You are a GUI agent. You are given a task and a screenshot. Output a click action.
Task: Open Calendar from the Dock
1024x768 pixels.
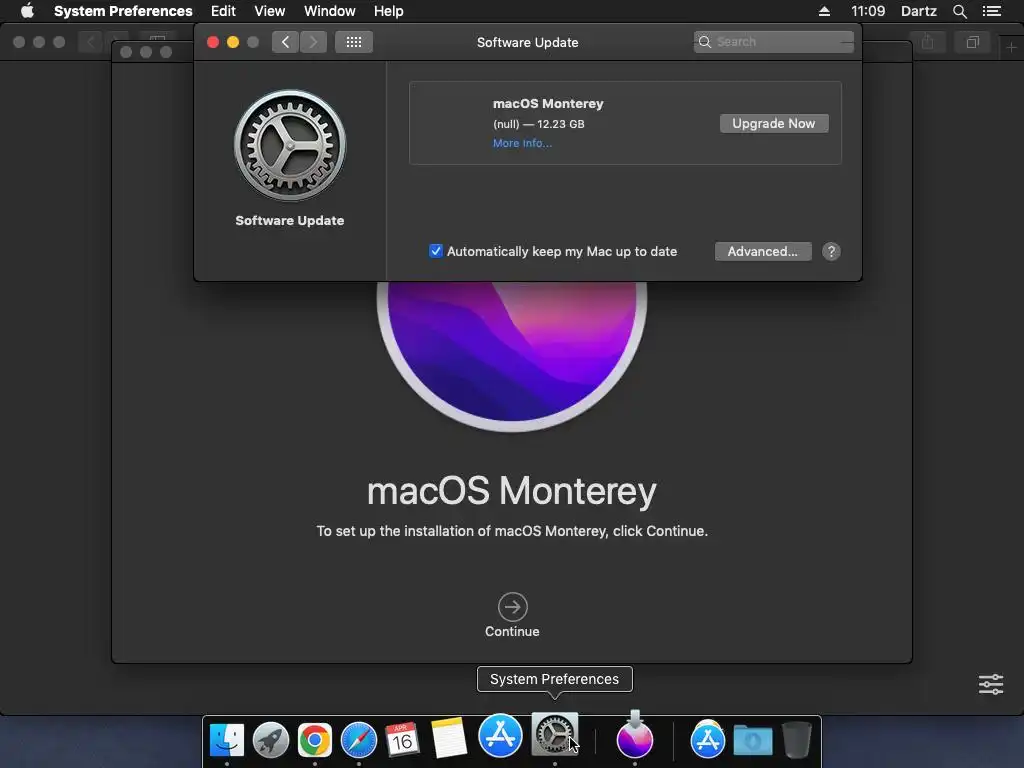click(x=402, y=740)
